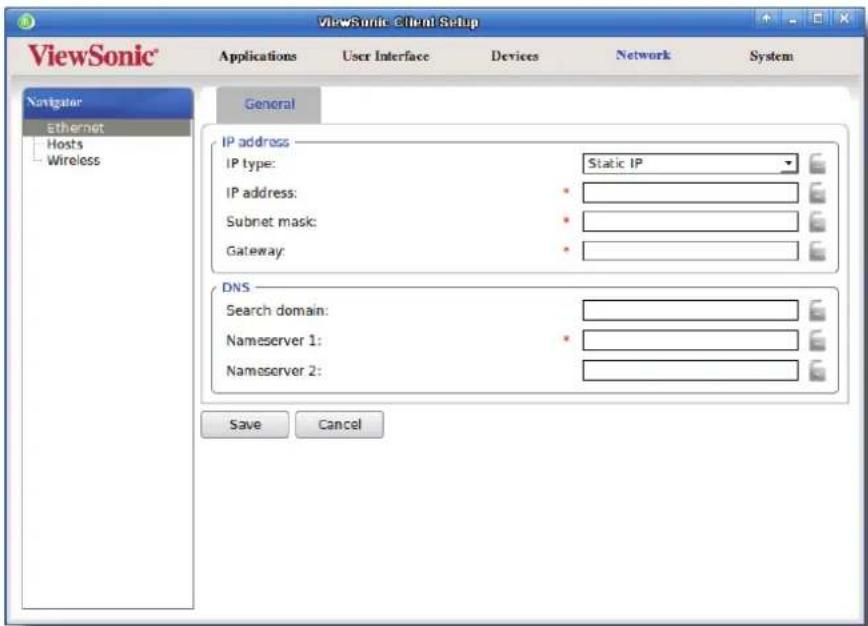
Task: Click the lock icon beside Nameserver 2
Action: (x=818, y=370)
